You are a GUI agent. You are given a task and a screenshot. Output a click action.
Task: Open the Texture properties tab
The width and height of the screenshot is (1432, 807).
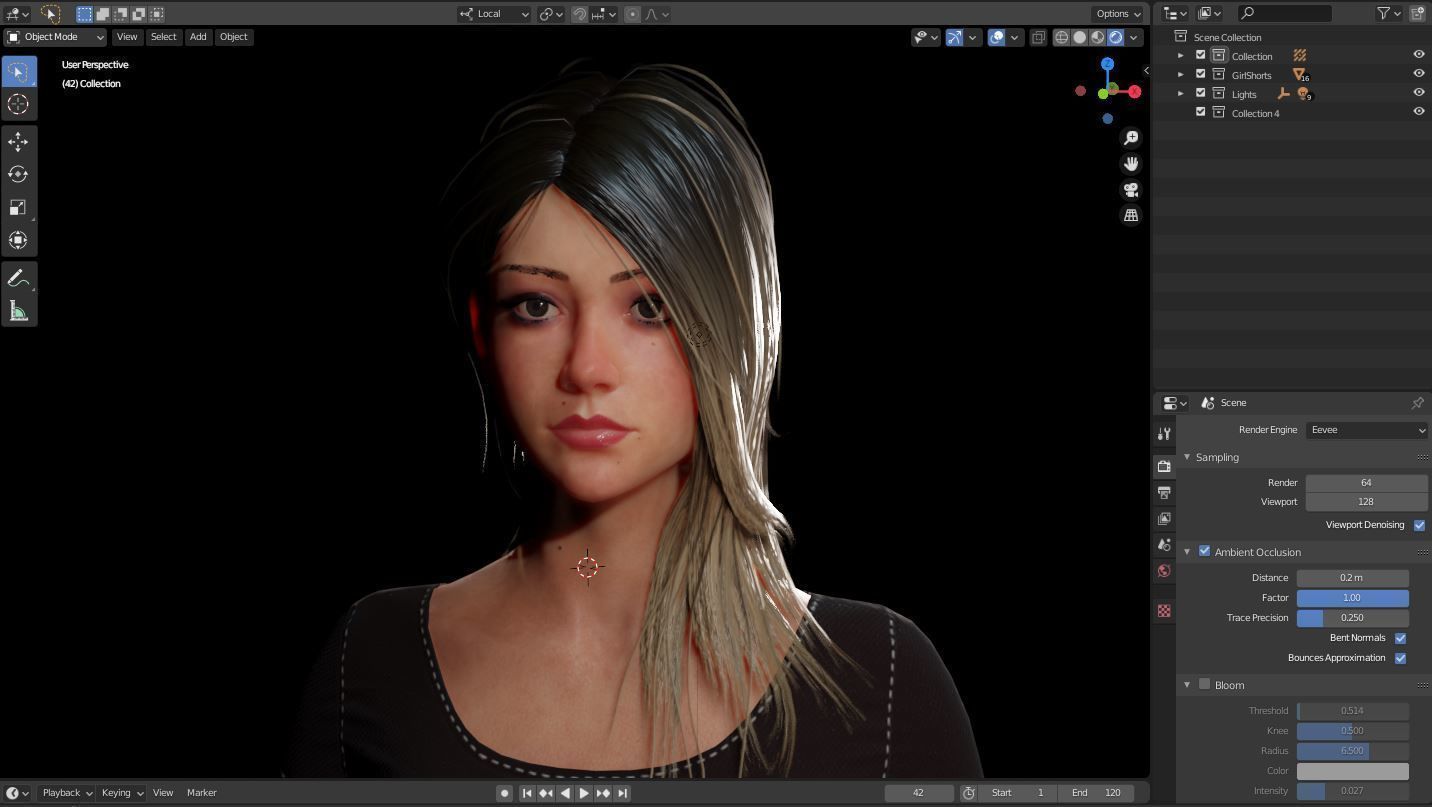[1164, 611]
